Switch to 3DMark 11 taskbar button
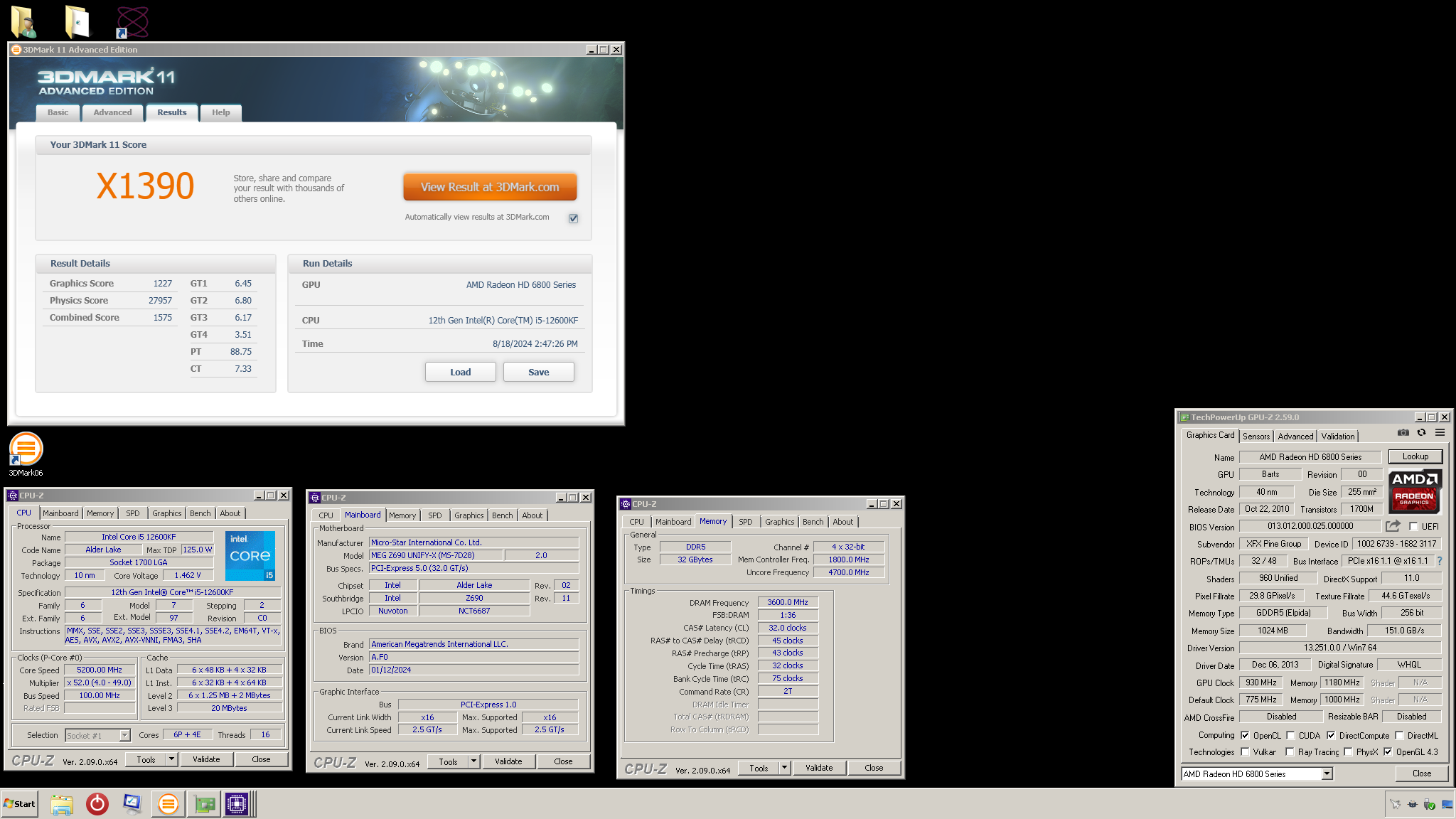 click(x=168, y=804)
